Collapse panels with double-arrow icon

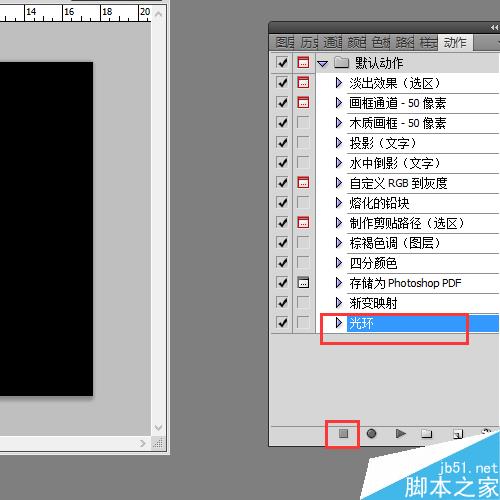(x=495, y=28)
